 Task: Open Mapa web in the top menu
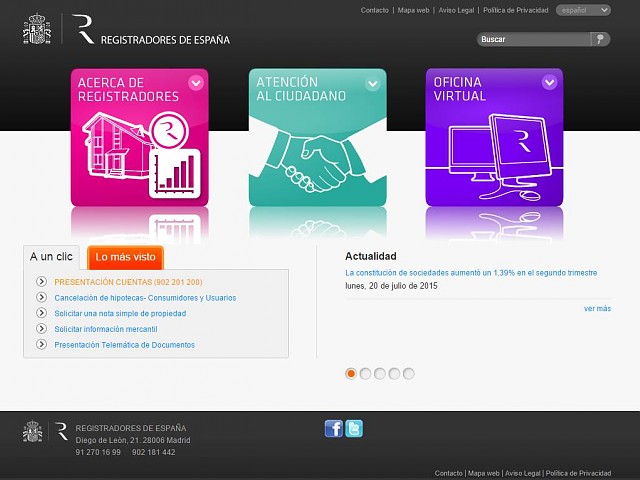click(x=413, y=10)
